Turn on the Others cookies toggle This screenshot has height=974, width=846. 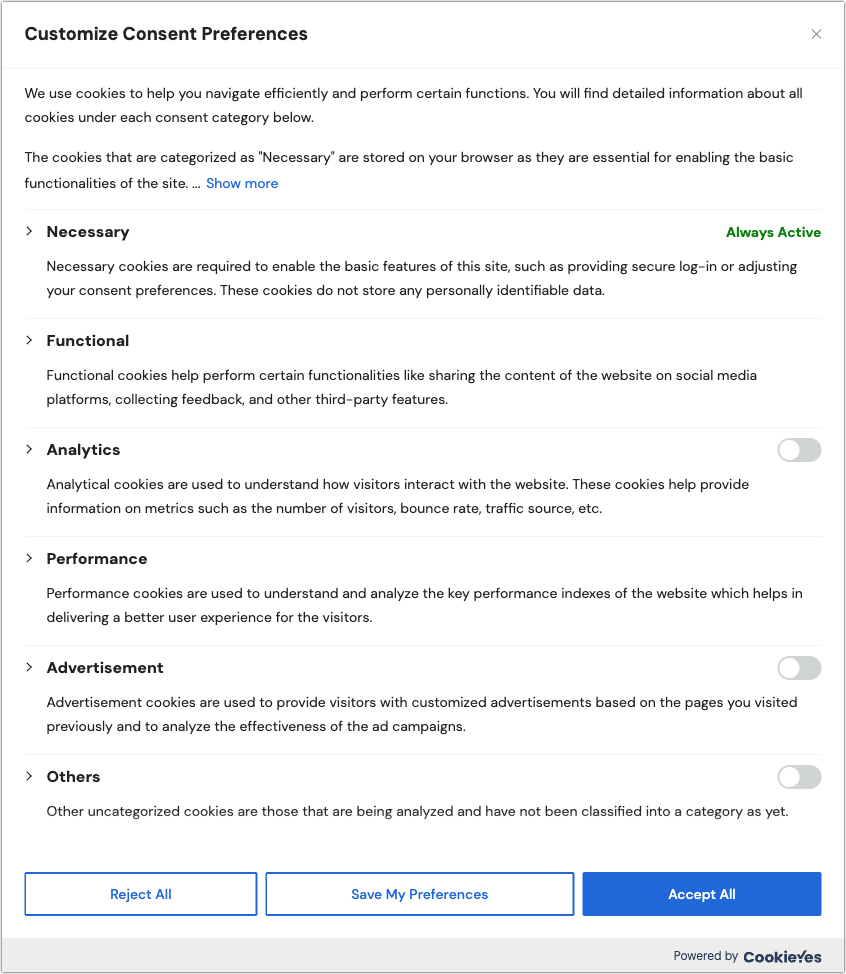(x=799, y=776)
